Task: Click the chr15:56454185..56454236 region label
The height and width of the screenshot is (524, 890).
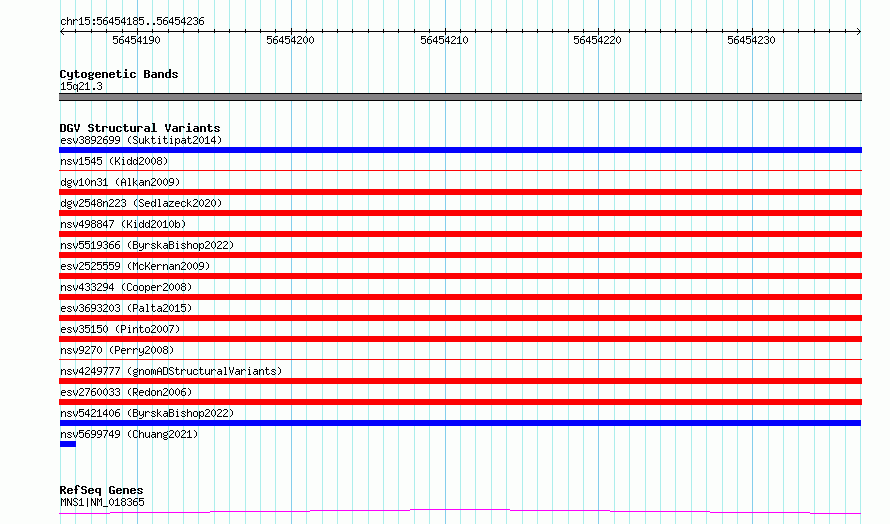Action: 132,22
